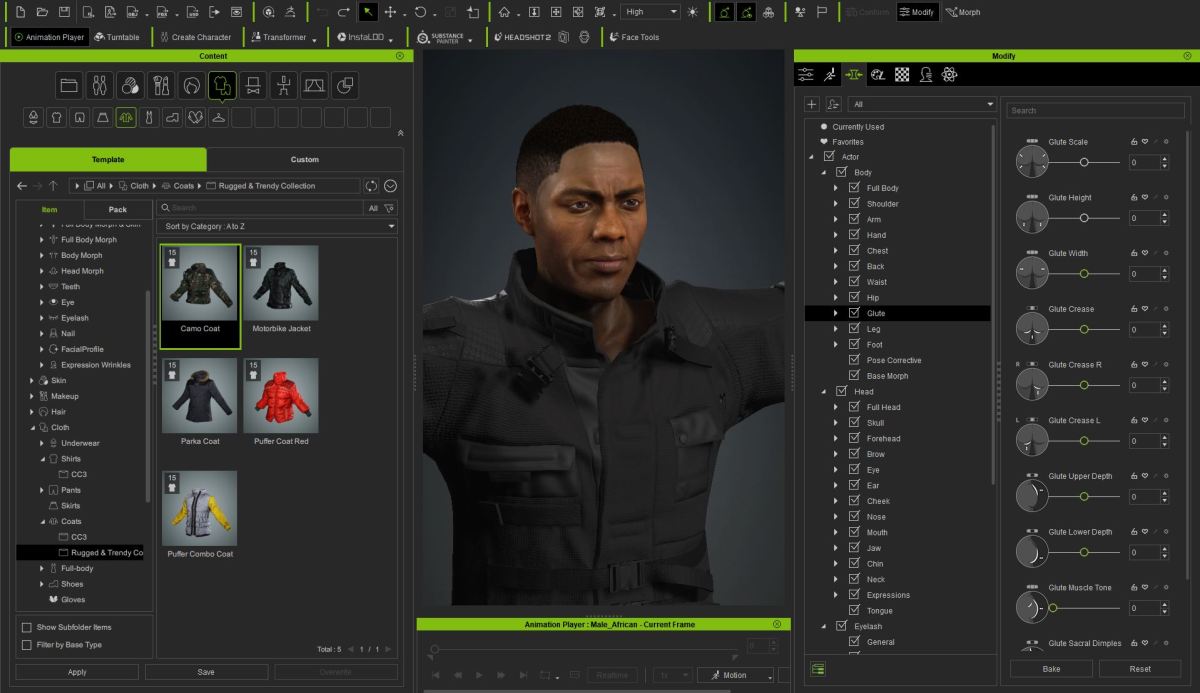Filter content to Skirts subcategory icon
This screenshot has height=693, width=1200.
click(103, 118)
